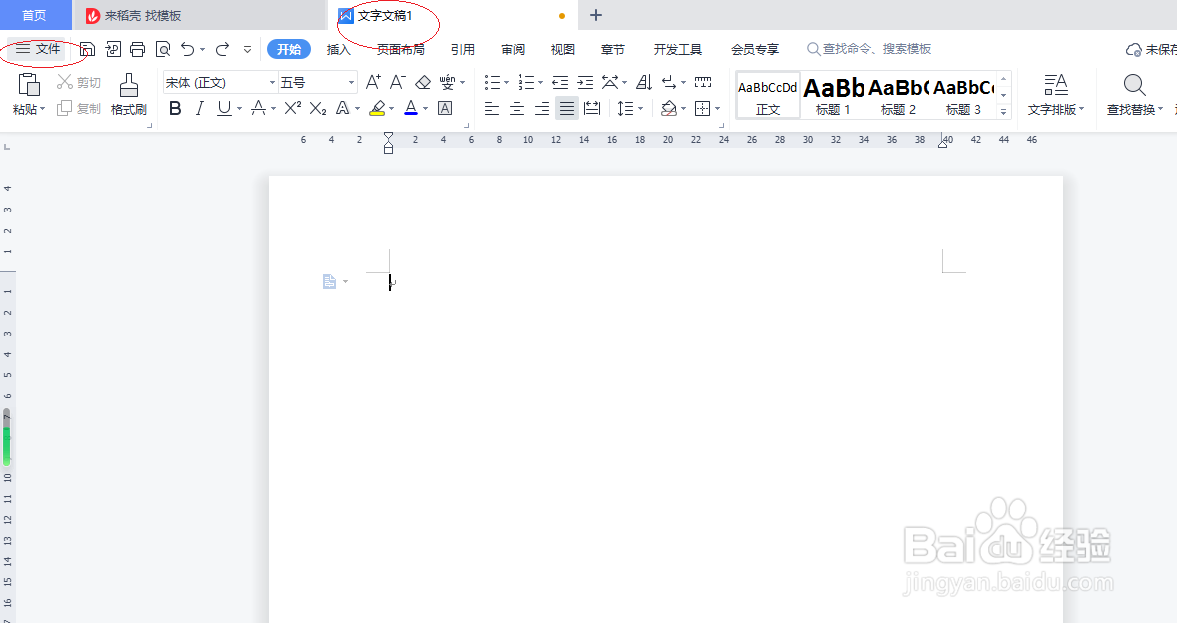The height and width of the screenshot is (623, 1177).
Task: Save the document via the Save icon
Action: [x=88, y=48]
